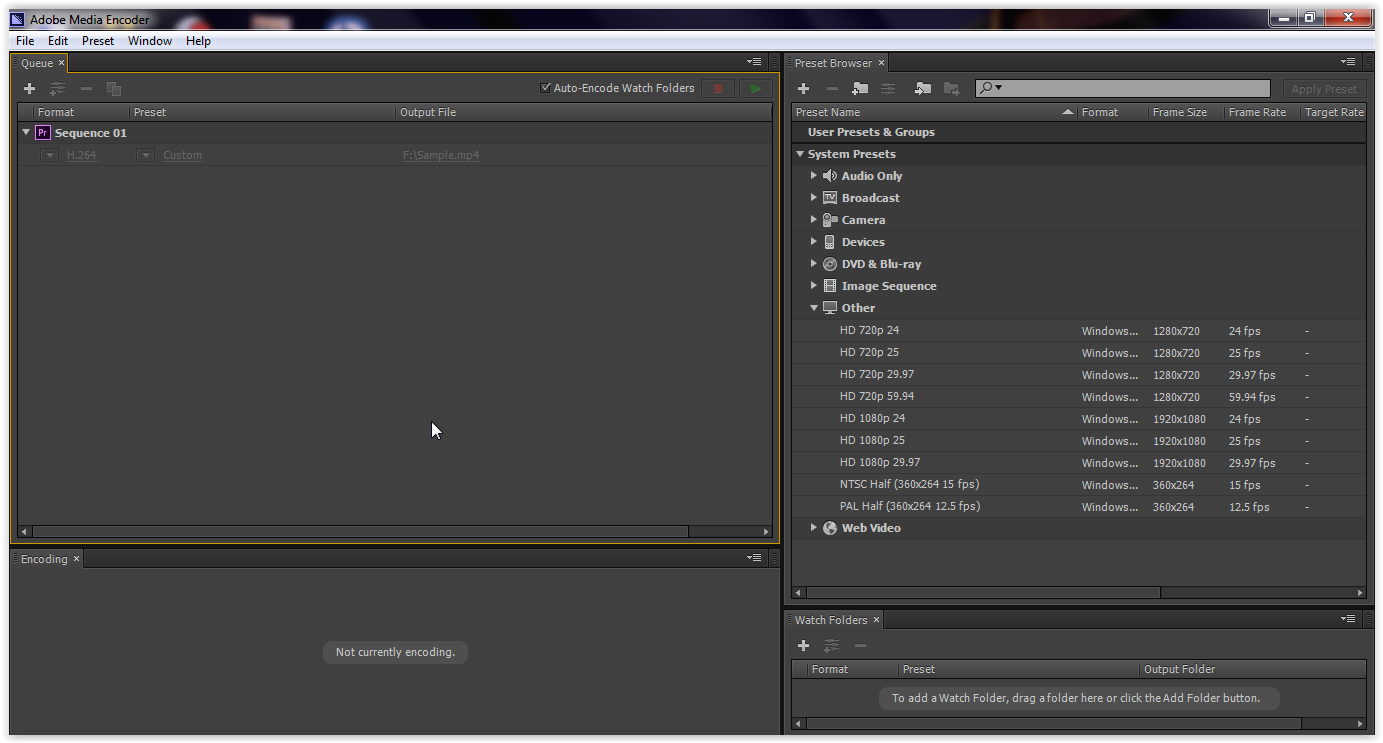Open the Custom preset dropdown
The width and height of the screenshot is (1383, 743).
145,155
